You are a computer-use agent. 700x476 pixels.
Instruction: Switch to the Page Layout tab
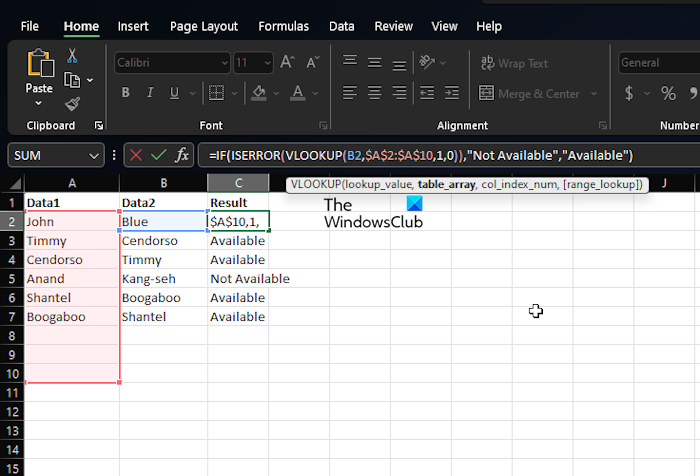pyautogui.click(x=204, y=26)
